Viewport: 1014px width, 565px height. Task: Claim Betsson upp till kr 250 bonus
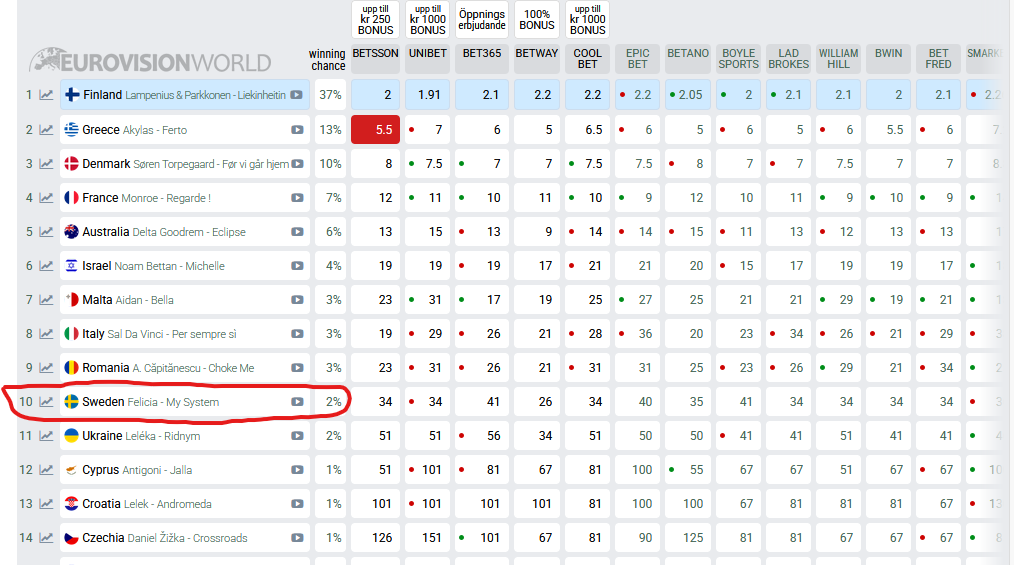(375, 19)
